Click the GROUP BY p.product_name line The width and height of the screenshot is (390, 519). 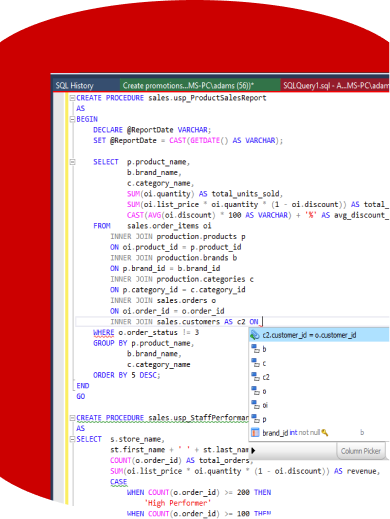click(x=144, y=343)
